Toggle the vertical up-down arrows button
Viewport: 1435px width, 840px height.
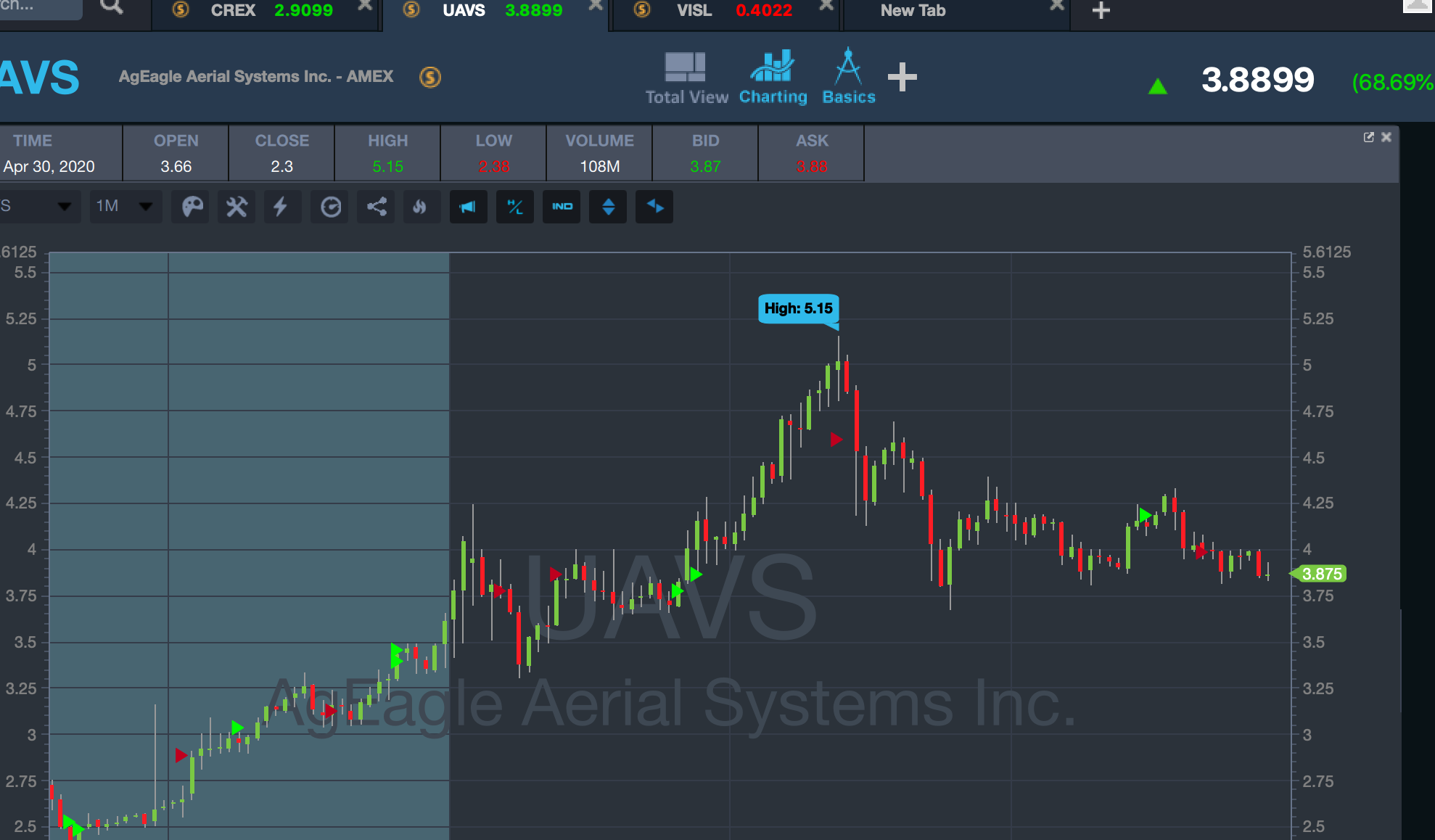point(608,207)
